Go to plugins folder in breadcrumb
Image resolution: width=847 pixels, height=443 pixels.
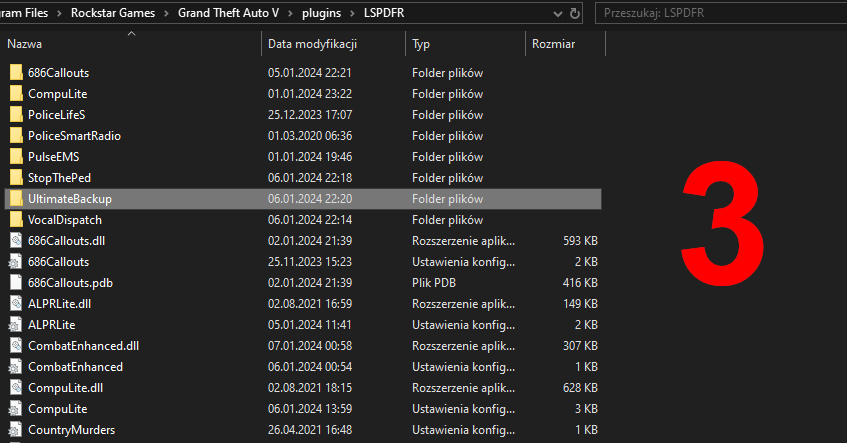click(321, 13)
